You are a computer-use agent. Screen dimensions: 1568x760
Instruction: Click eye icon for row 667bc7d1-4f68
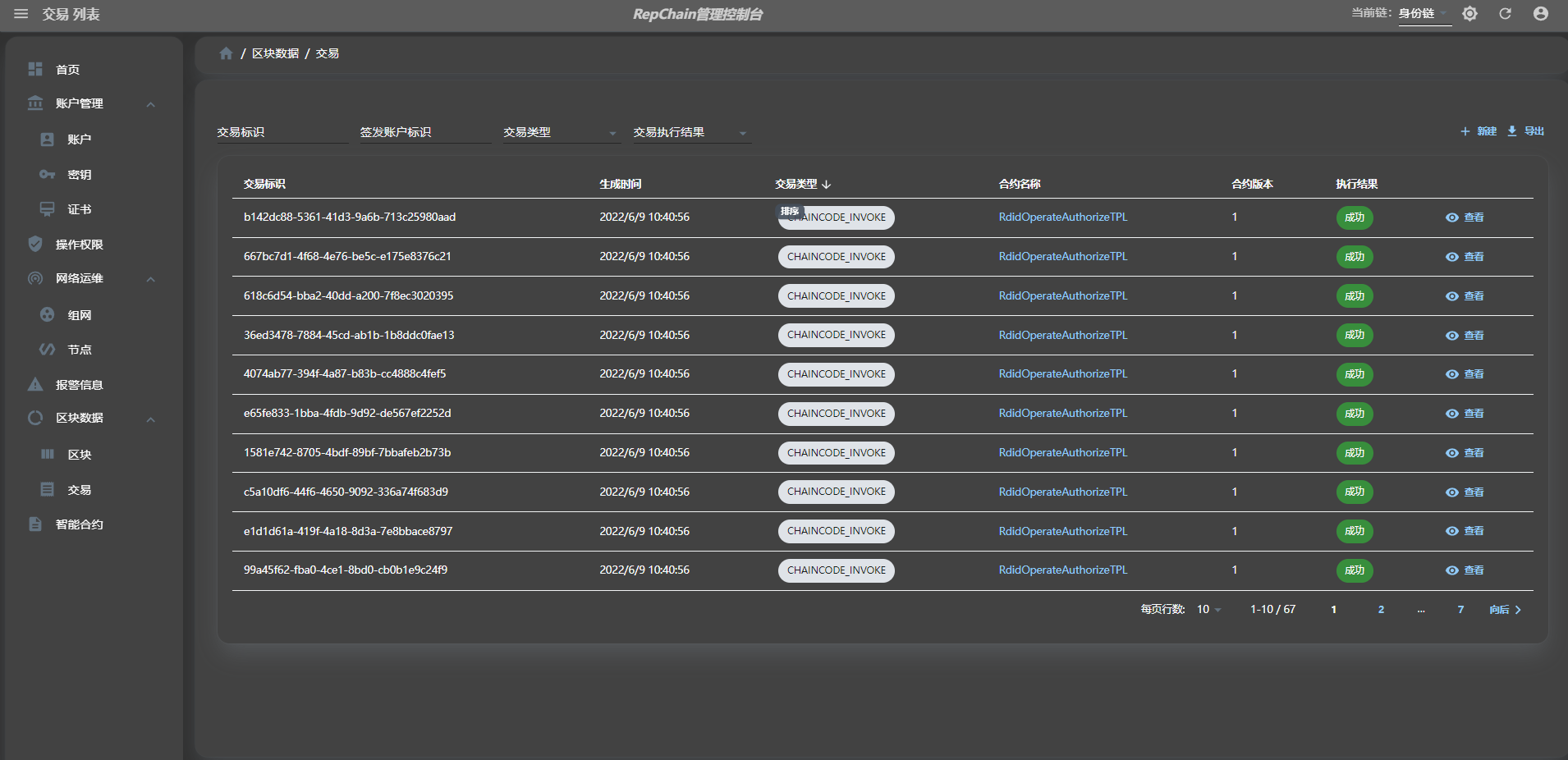1452,257
